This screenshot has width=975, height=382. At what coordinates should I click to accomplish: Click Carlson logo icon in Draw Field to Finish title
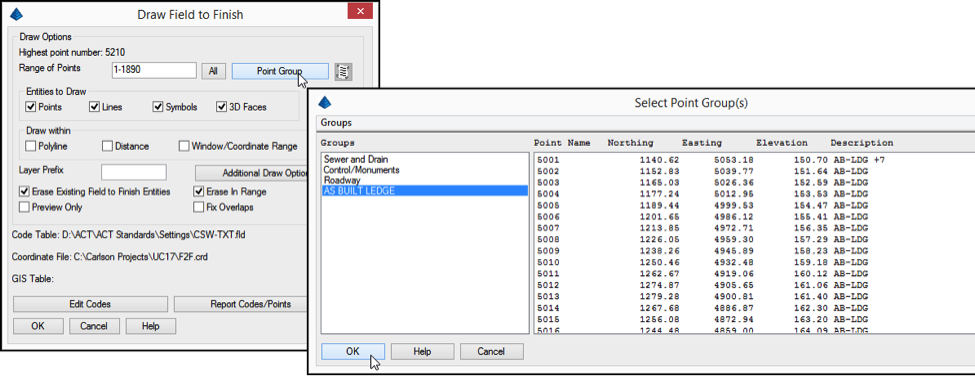pyautogui.click(x=16, y=14)
